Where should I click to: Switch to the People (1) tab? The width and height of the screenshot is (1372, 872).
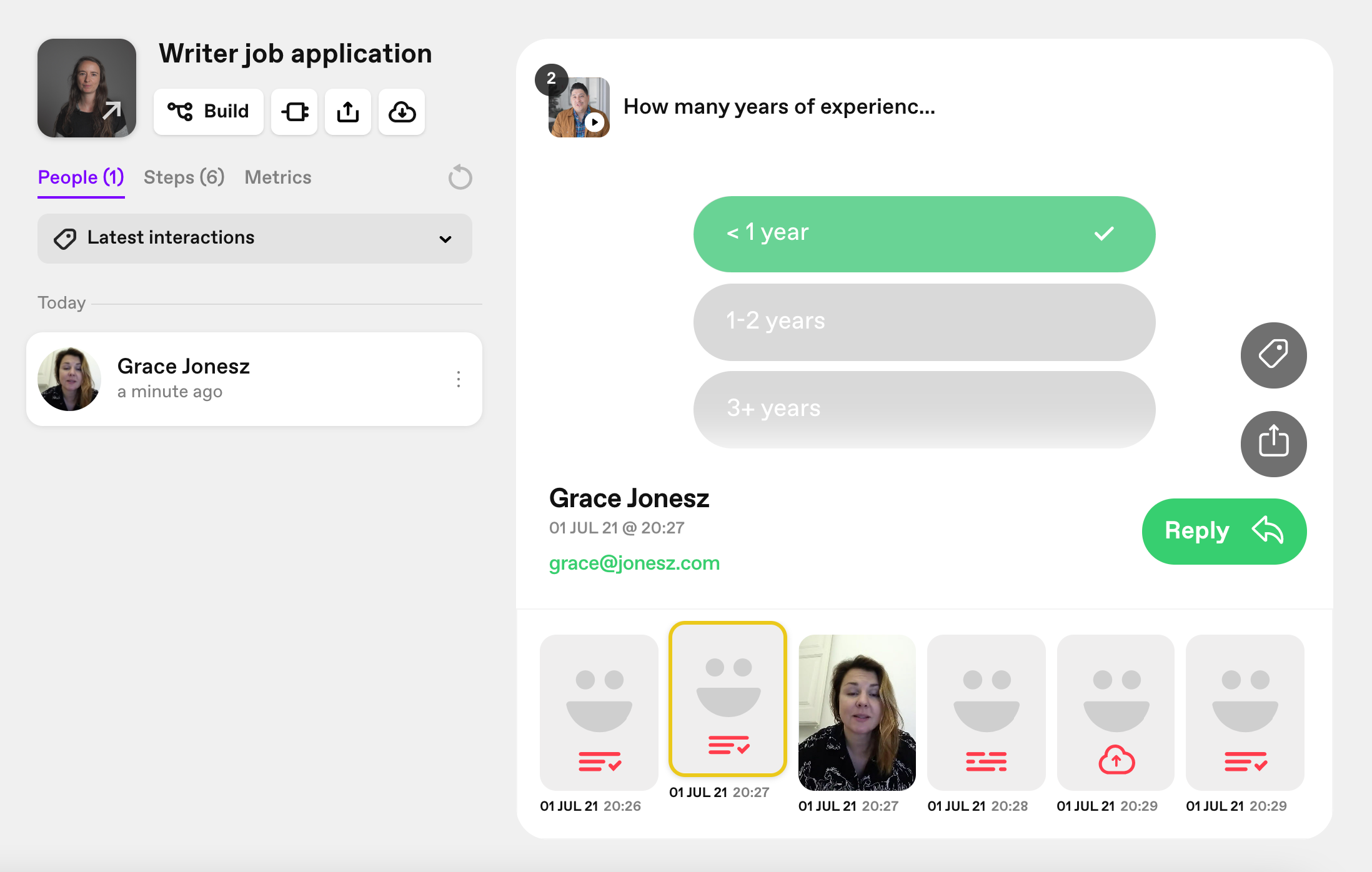coord(81,177)
